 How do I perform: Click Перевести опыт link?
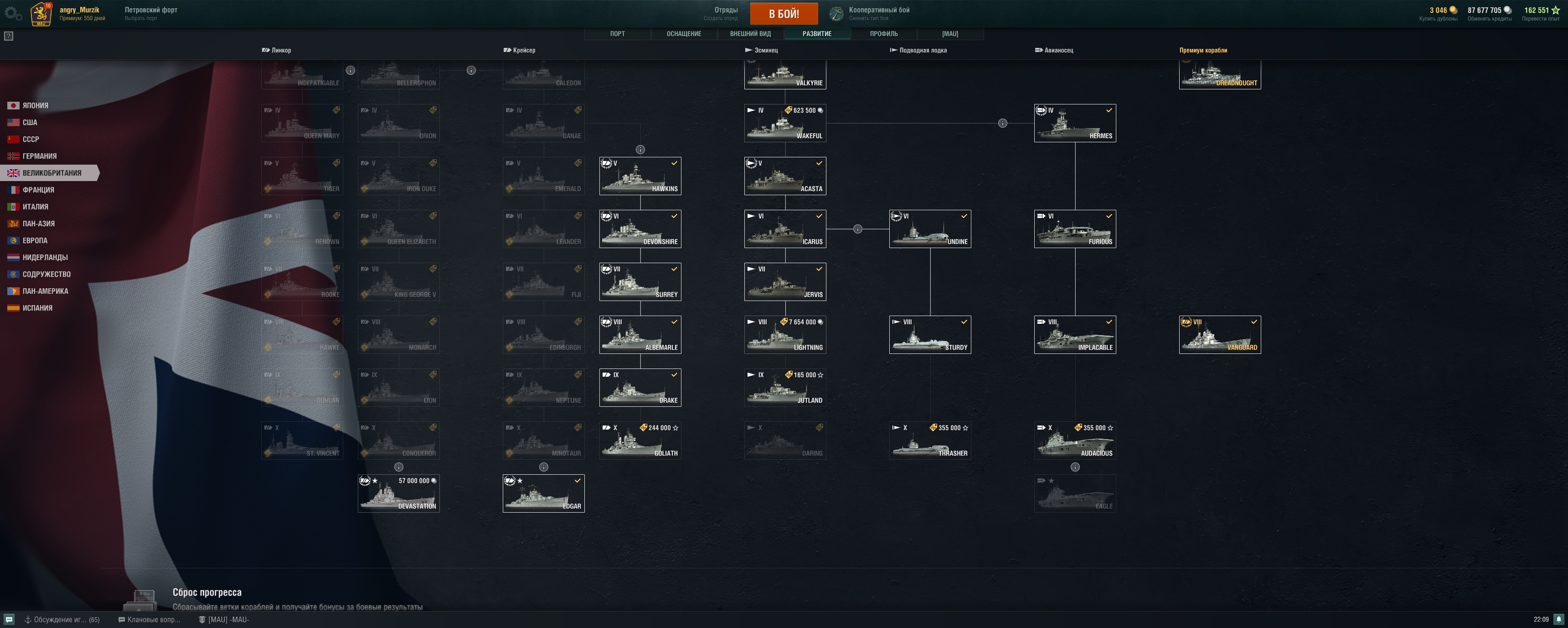(x=1541, y=19)
